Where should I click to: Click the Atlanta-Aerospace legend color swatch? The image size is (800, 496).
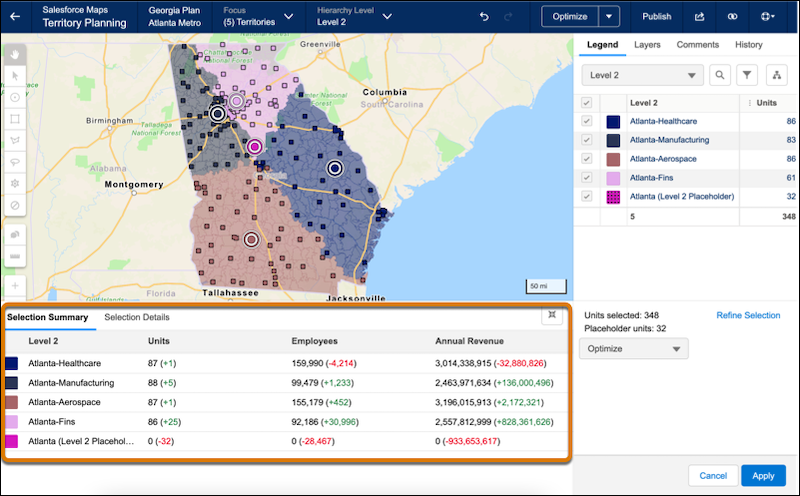(x=613, y=159)
